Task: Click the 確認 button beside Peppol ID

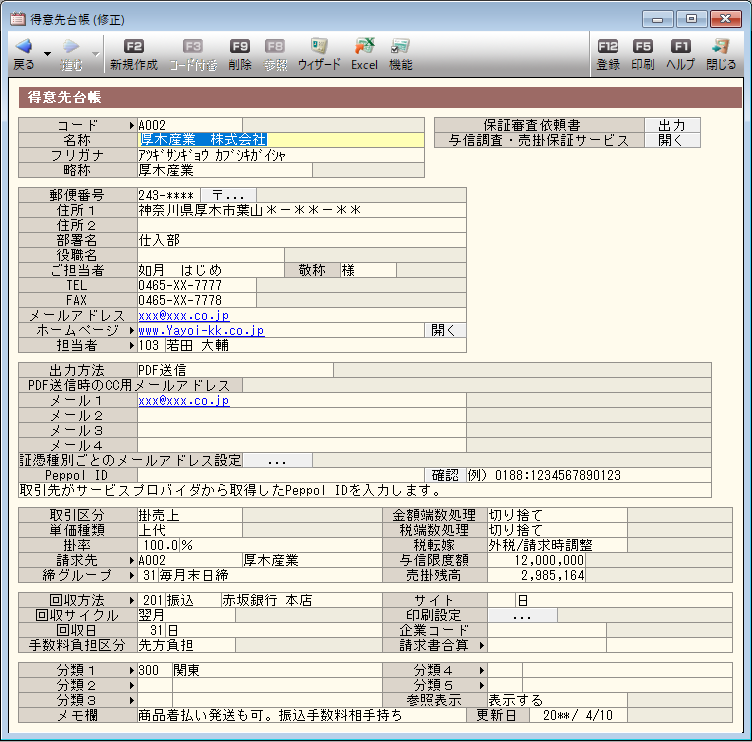Action: pos(445,475)
